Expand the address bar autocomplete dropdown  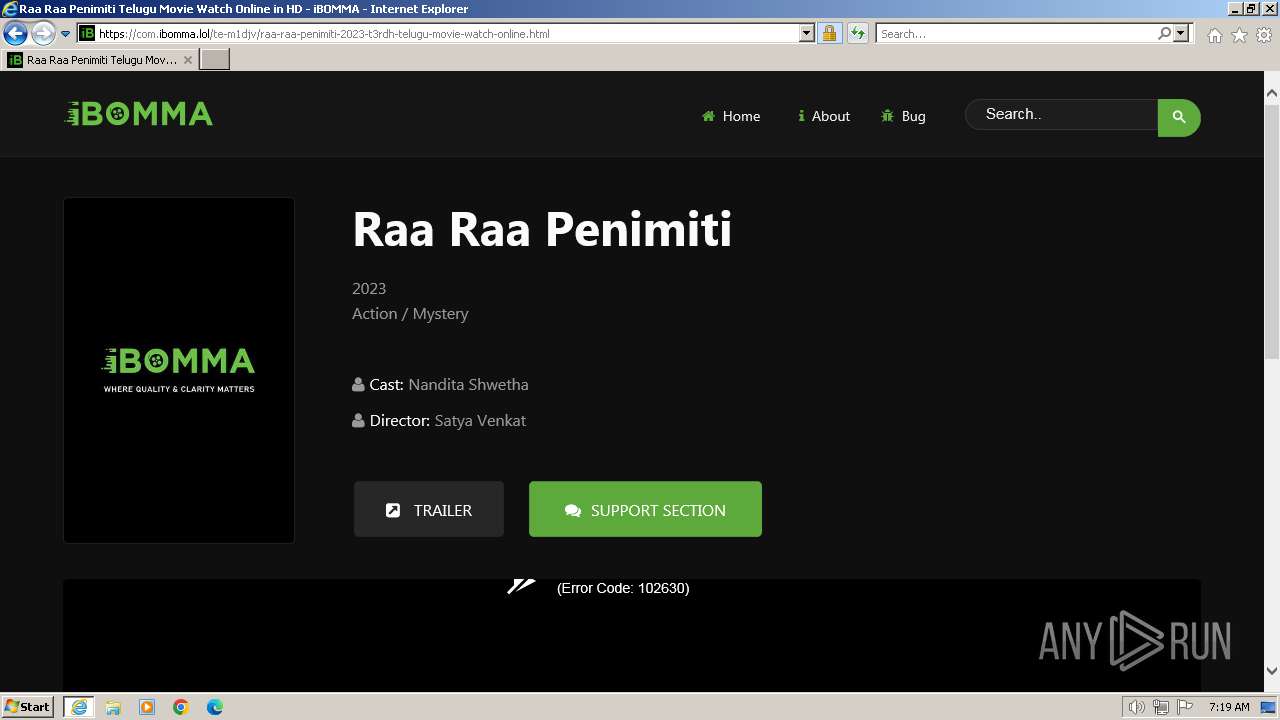807,33
